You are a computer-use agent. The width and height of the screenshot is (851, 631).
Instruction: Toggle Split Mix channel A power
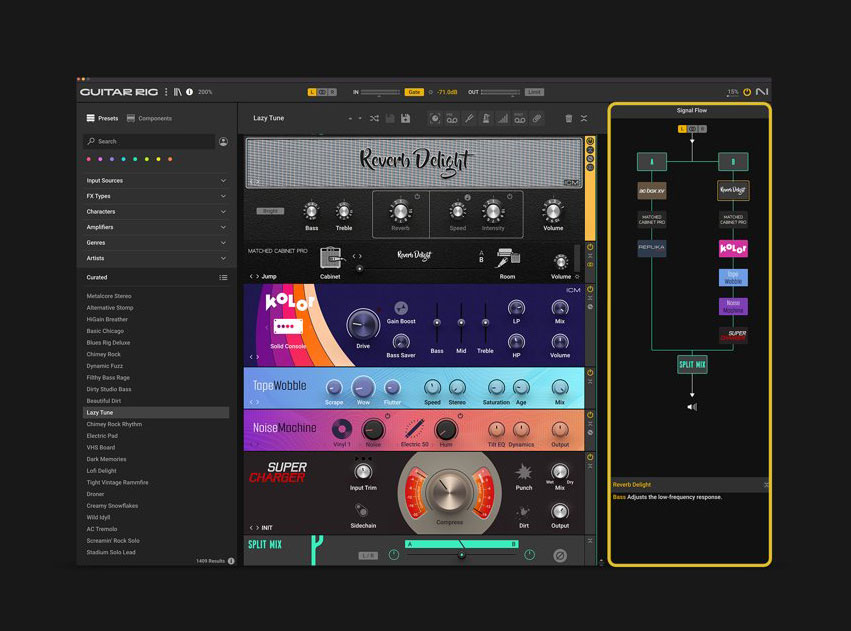[x=394, y=554]
